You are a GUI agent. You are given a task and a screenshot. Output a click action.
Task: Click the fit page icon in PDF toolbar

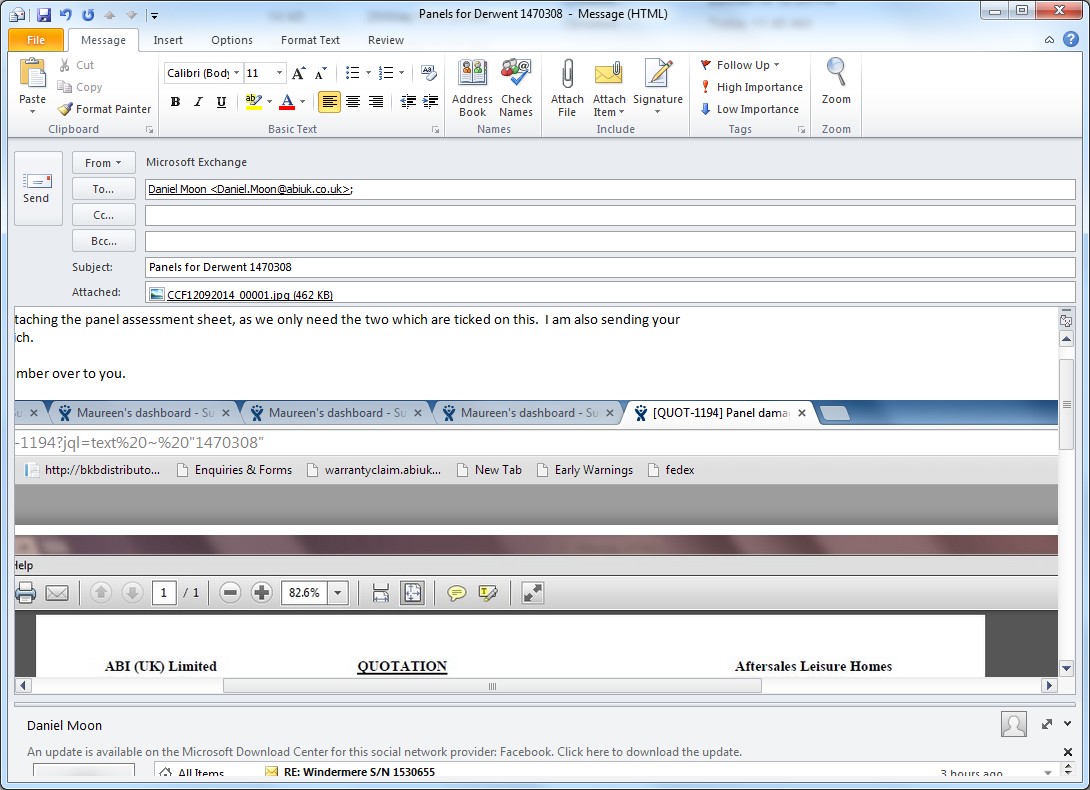[412, 593]
